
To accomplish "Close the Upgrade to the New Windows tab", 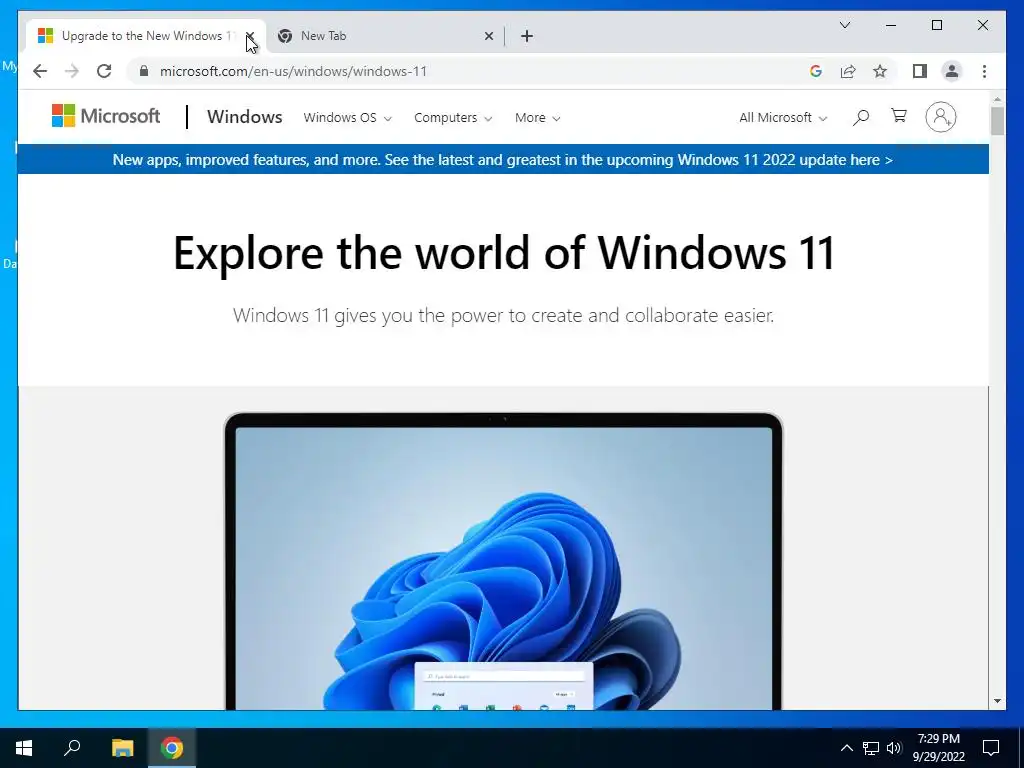I will click(249, 36).
